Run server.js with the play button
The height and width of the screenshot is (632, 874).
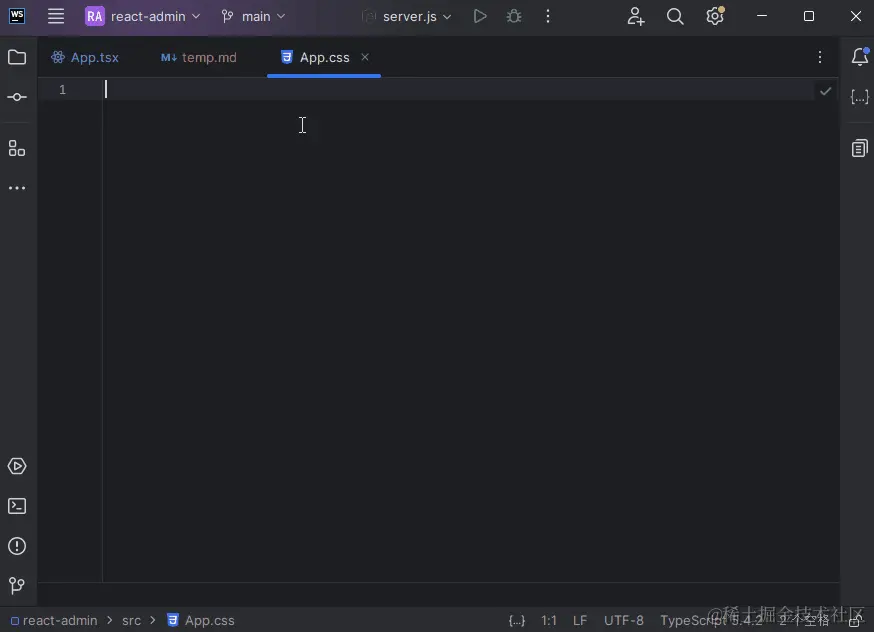pos(480,16)
